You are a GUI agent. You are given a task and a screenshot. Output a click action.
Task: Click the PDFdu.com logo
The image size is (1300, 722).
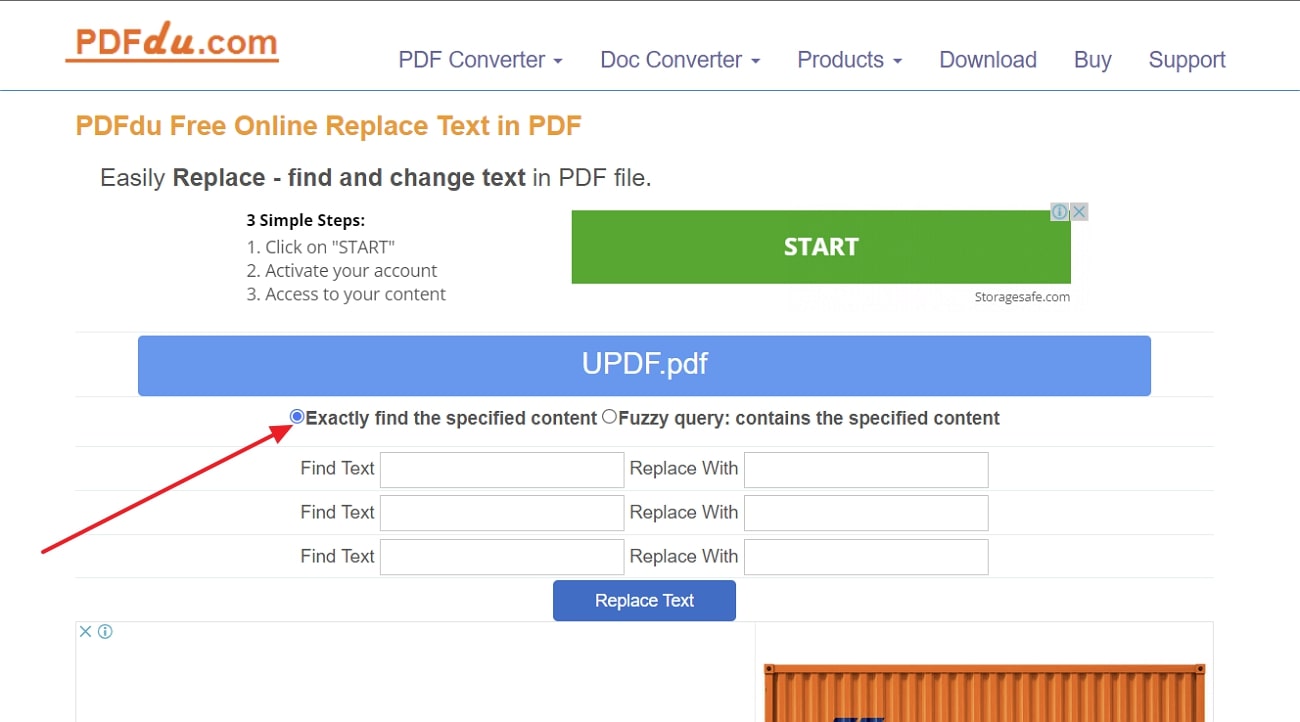coord(171,42)
